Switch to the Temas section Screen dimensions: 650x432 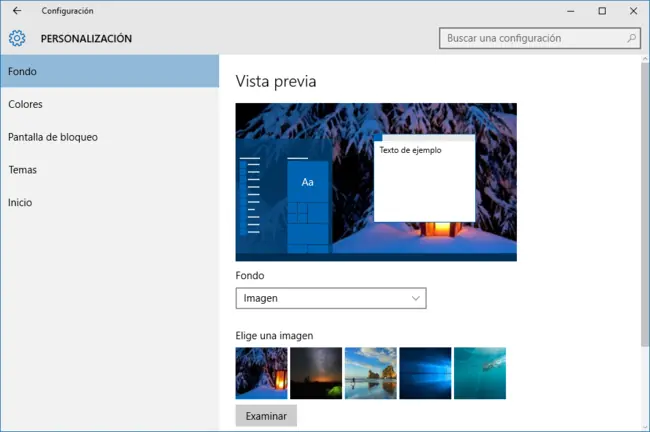(x=109, y=170)
